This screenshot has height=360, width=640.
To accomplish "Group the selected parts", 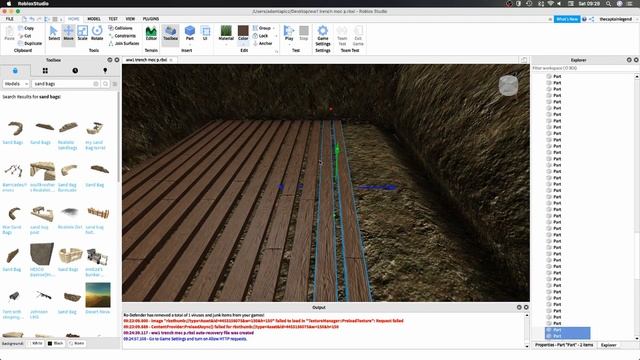I will (261, 28).
